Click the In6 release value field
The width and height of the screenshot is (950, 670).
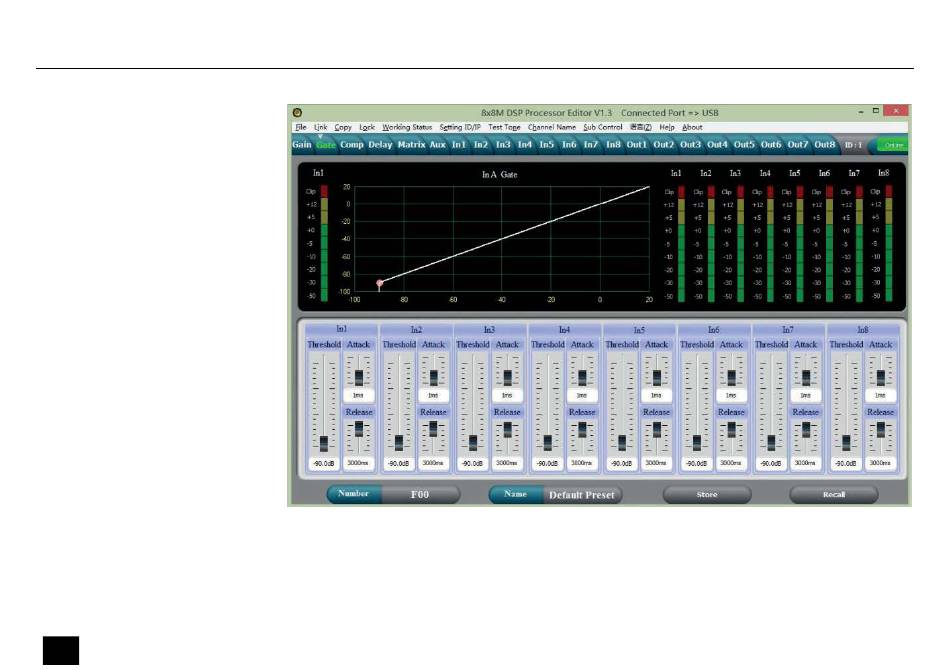(731, 463)
